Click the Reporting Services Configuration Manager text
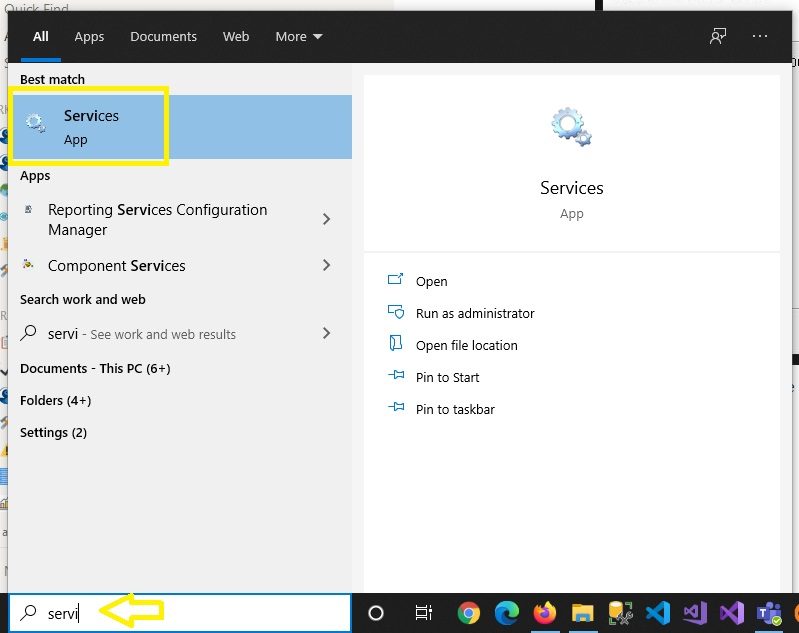Screen dimensions: 799x633 [157, 220]
